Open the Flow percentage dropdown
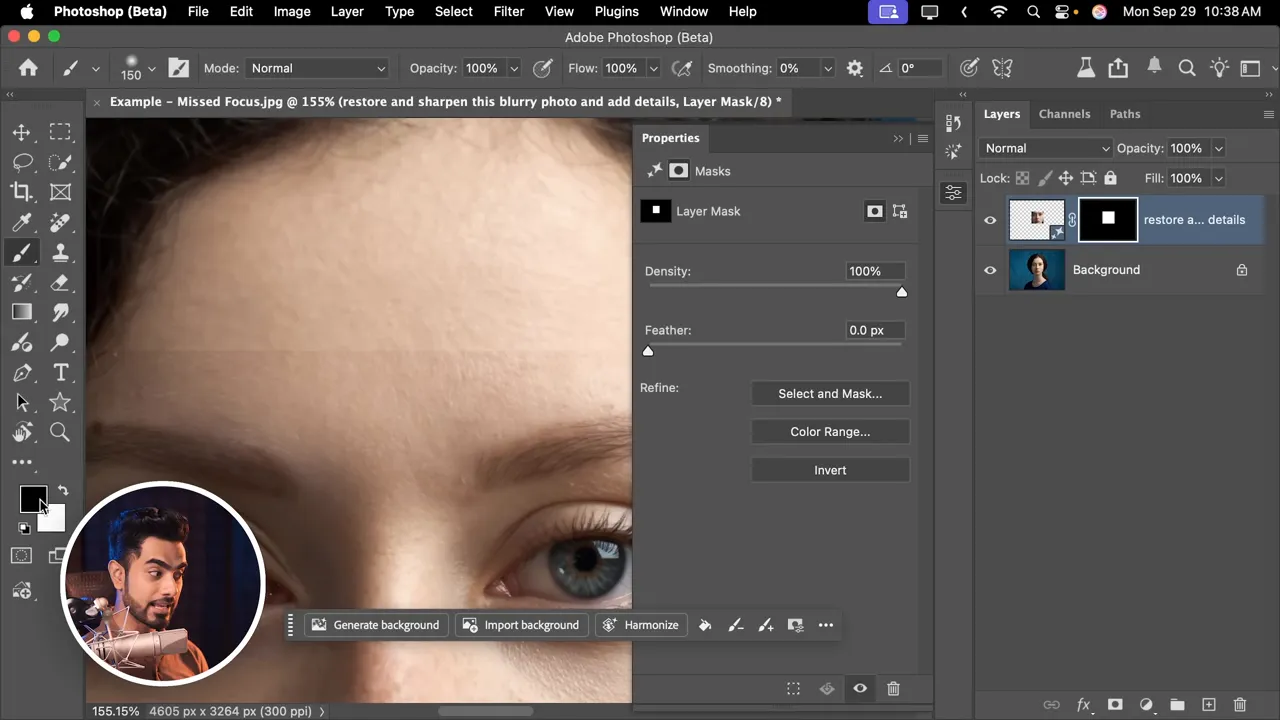Viewport: 1280px width, 720px height. 653,68
